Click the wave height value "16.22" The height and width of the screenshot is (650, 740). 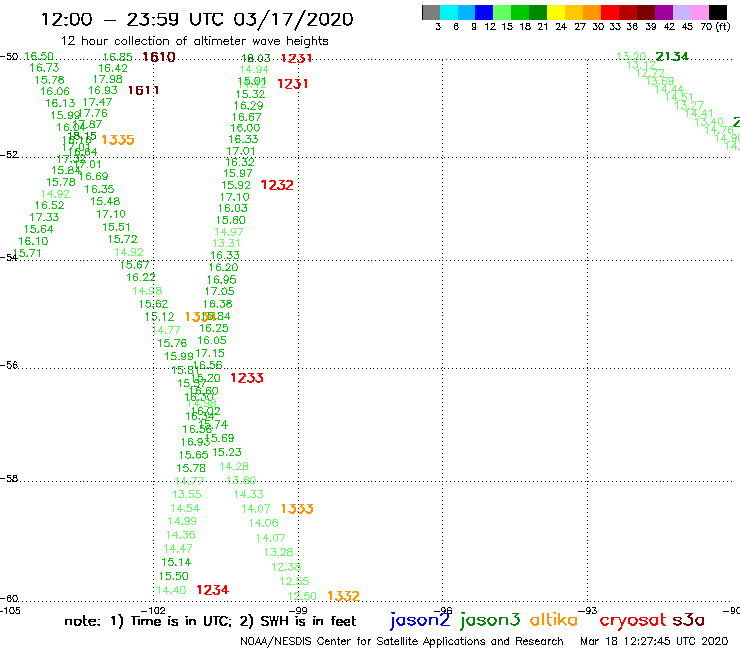(x=141, y=278)
